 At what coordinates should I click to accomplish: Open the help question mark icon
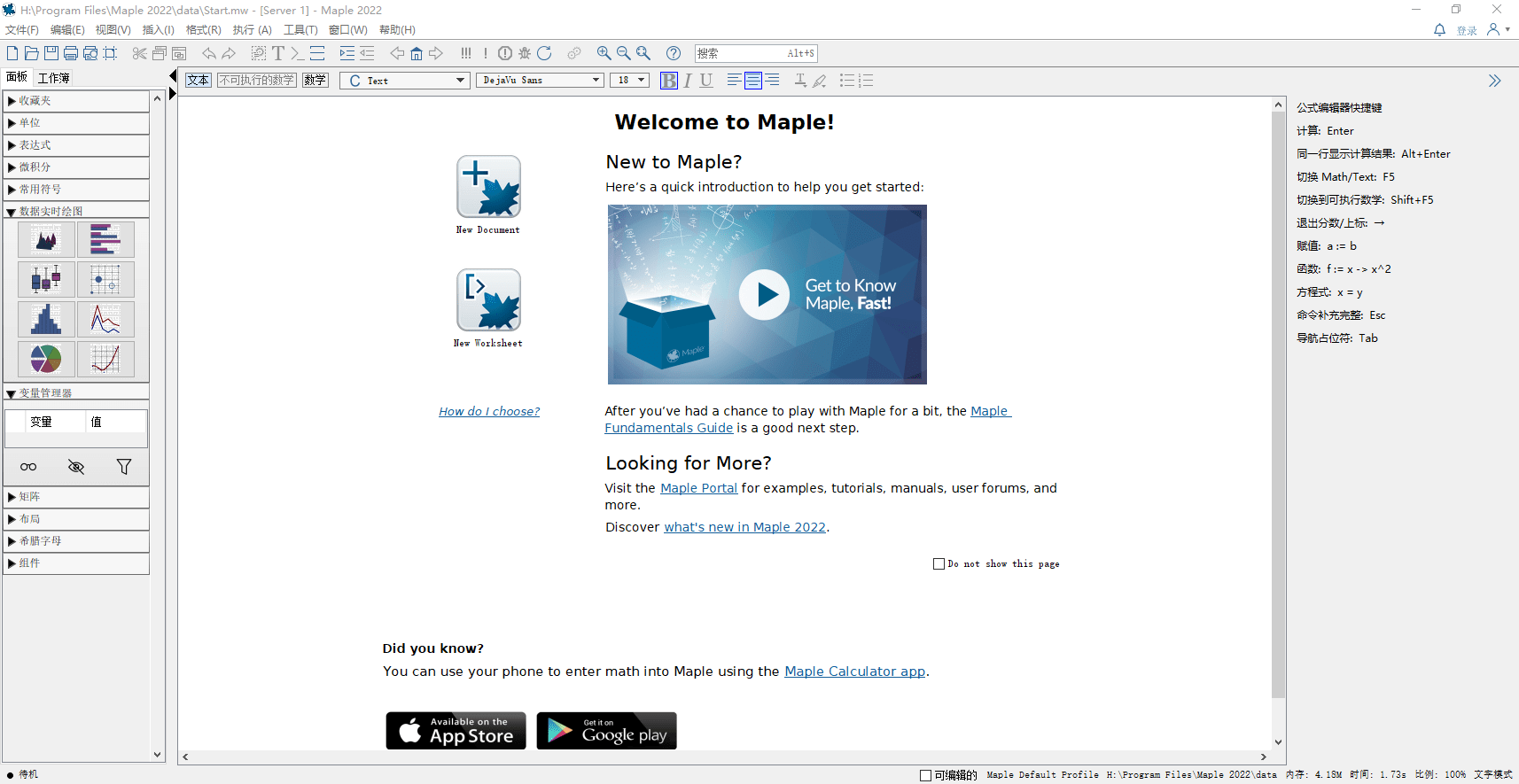click(674, 53)
